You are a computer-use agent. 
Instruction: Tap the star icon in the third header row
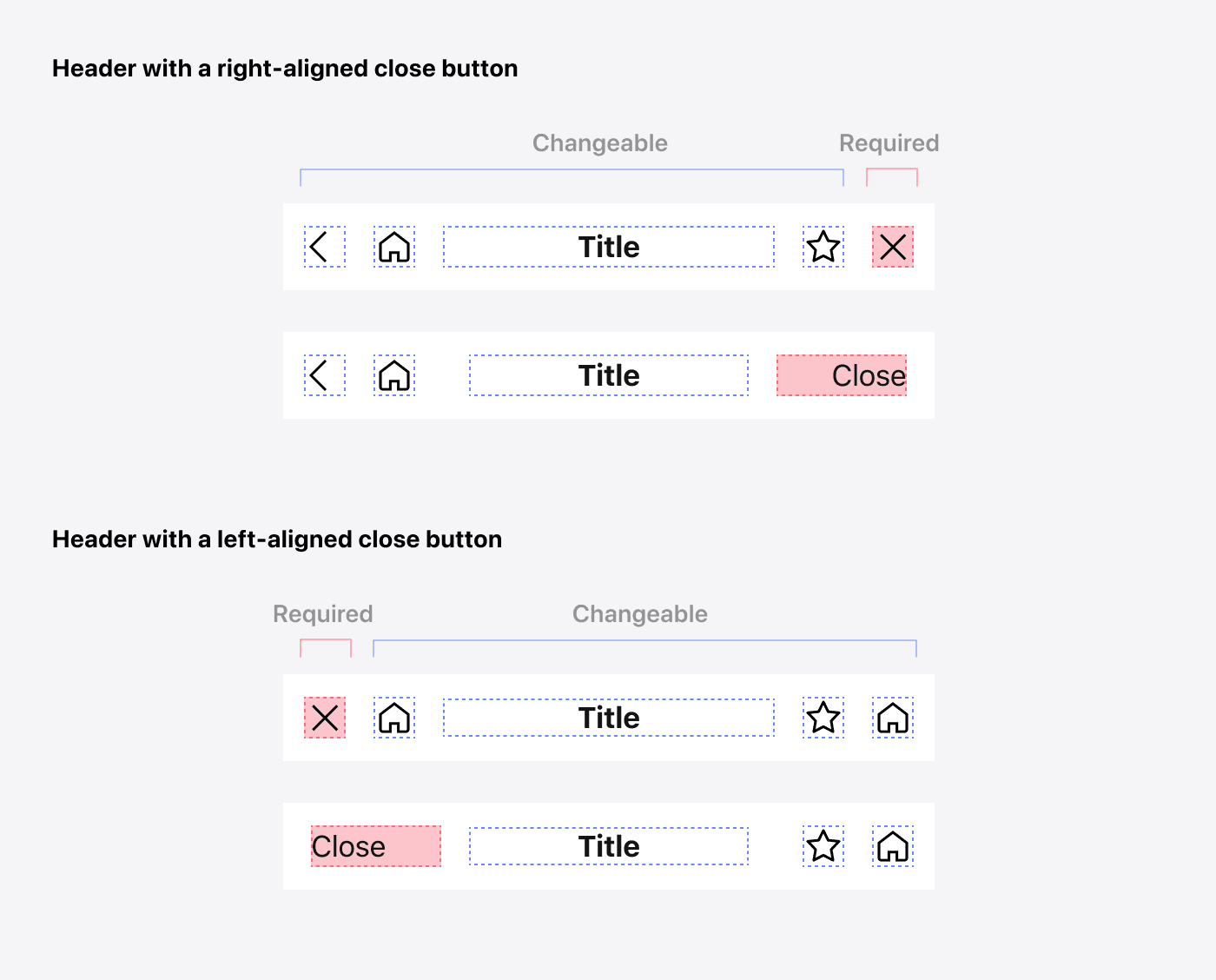coord(823,718)
